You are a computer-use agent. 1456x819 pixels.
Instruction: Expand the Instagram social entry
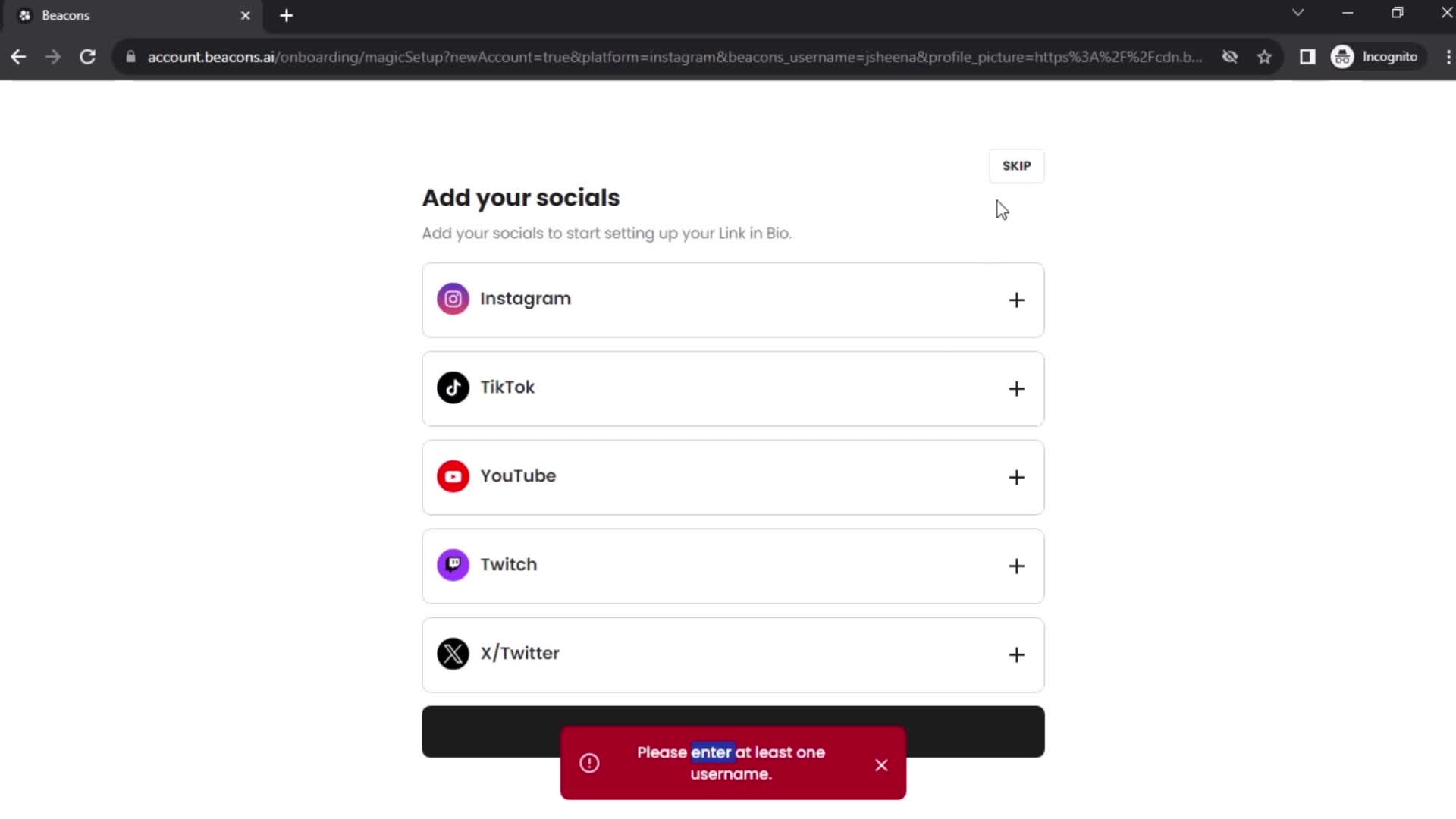tap(1016, 298)
